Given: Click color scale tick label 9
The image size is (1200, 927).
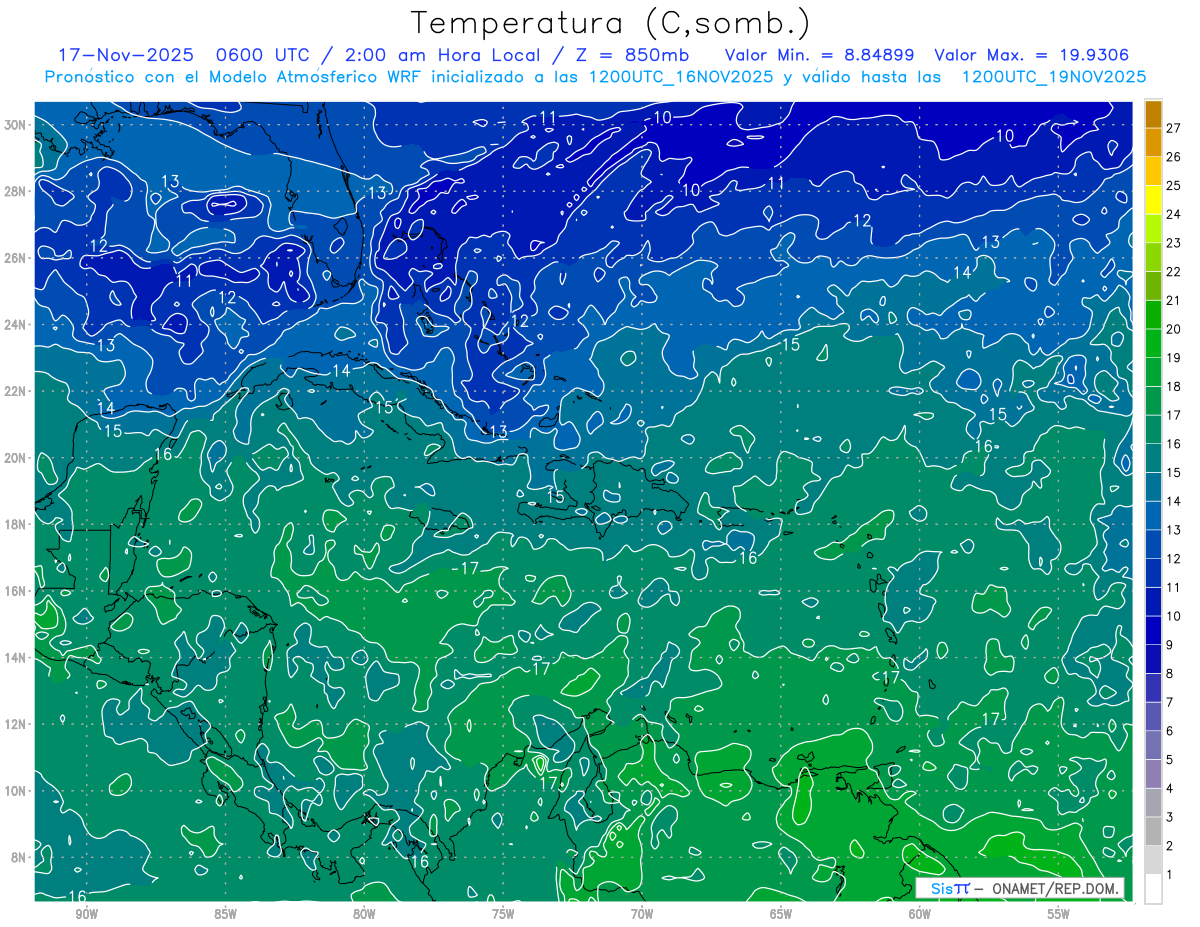Looking at the screenshot, I should click(1170, 645).
